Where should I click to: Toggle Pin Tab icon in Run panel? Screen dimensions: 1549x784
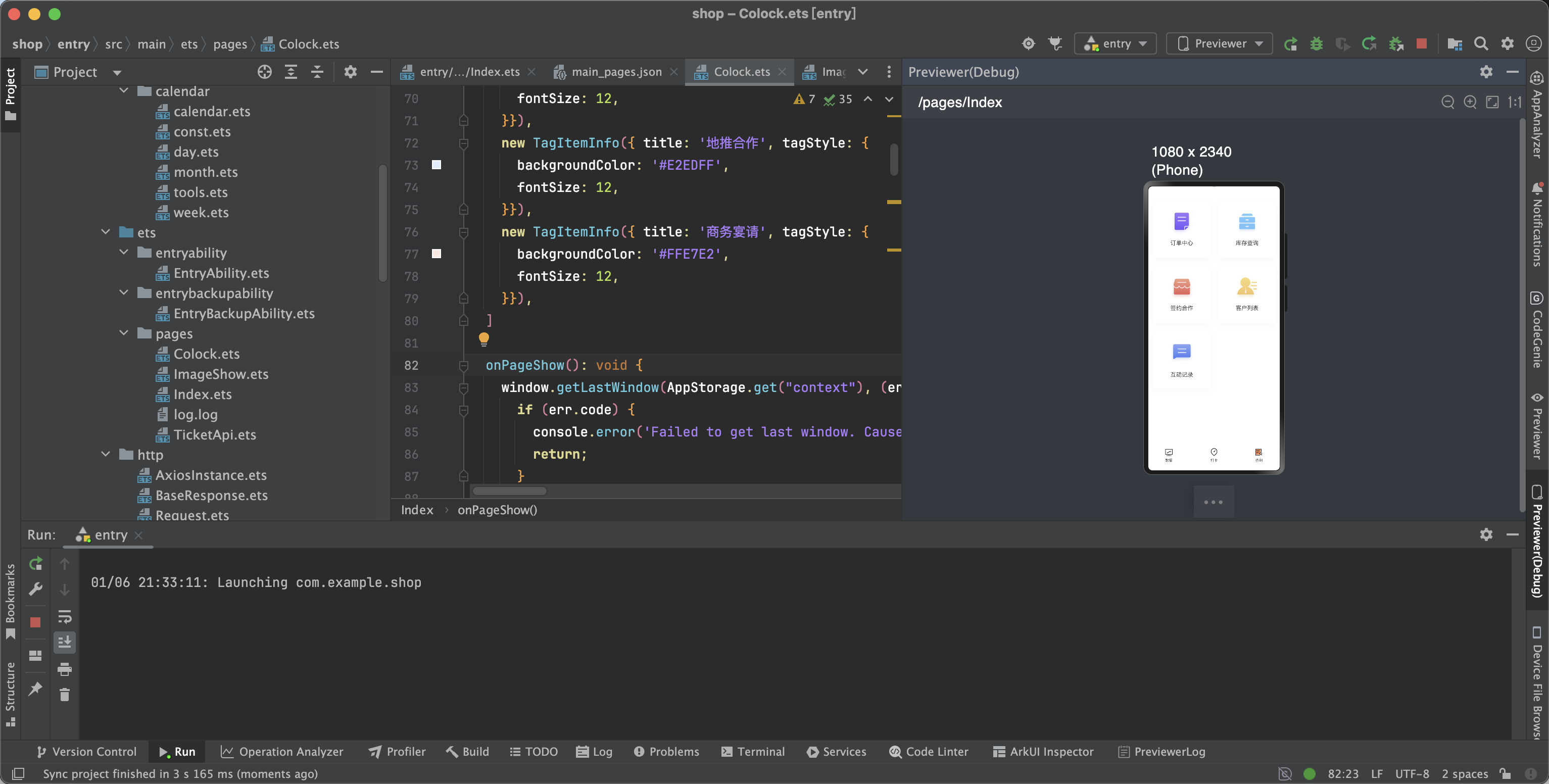[35, 689]
